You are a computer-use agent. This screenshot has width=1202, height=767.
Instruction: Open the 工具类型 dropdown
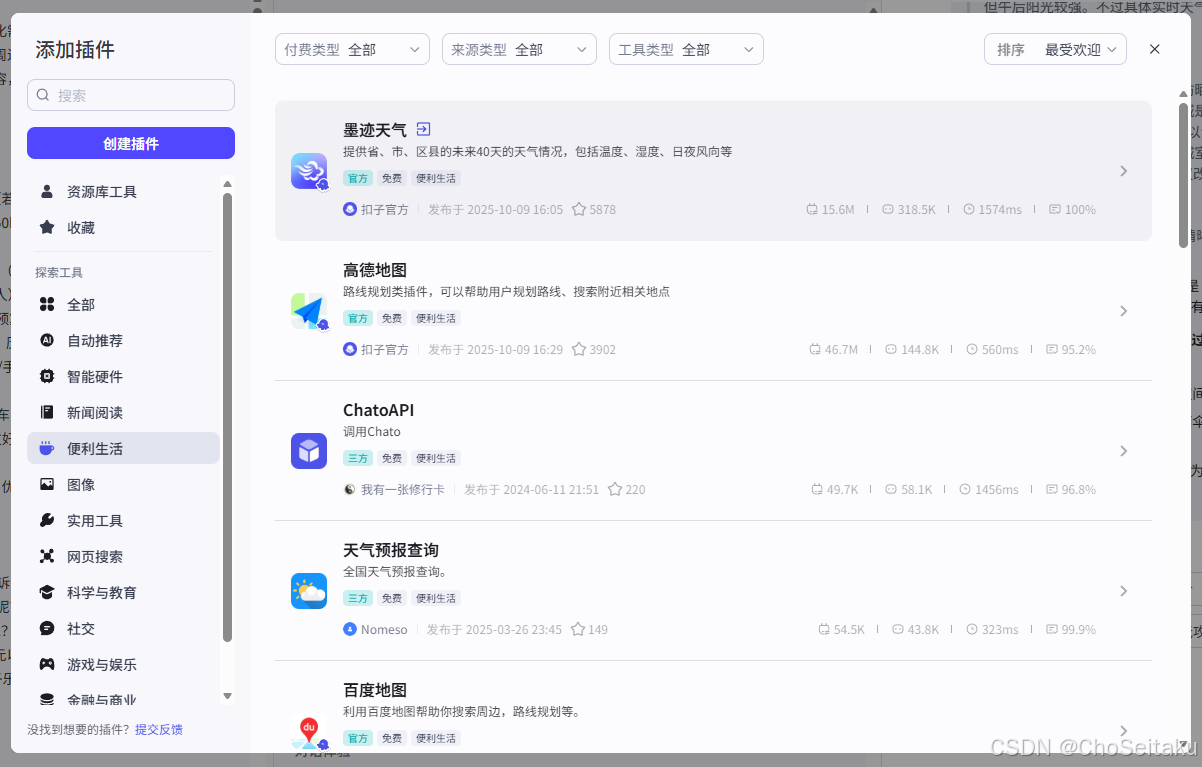686,49
